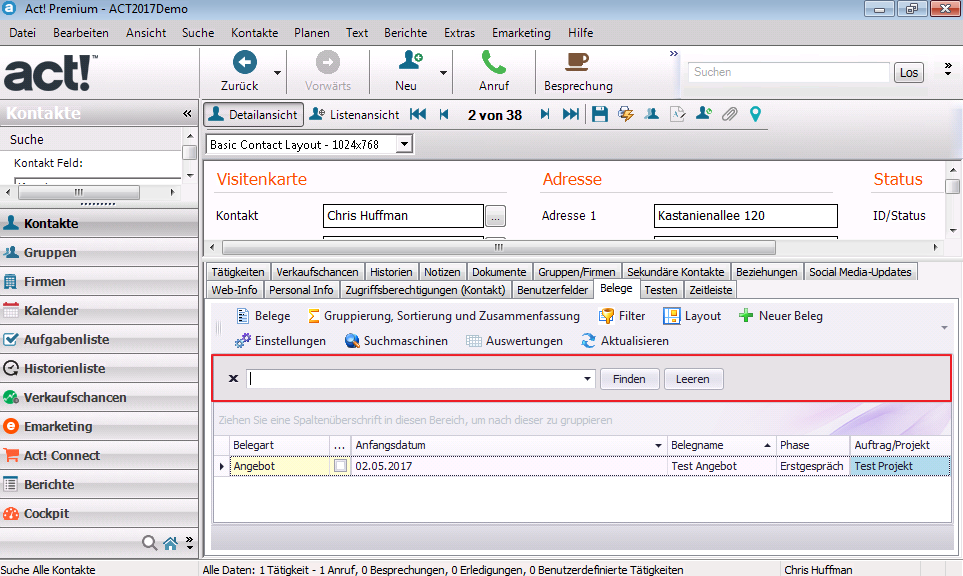Open Anfangsdatum column filter arrow
Viewport: 963px width, 576px height.
pyautogui.click(x=658, y=445)
